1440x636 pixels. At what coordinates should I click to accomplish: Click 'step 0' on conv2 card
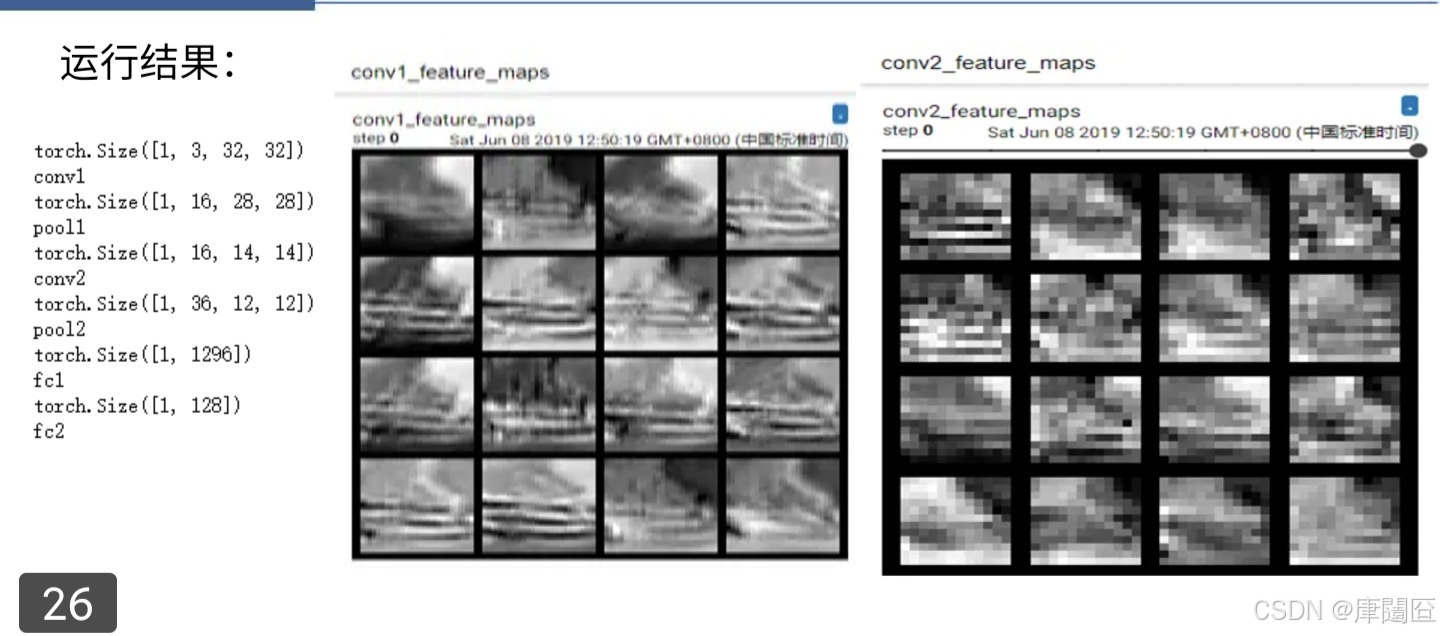tap(908, 130)
